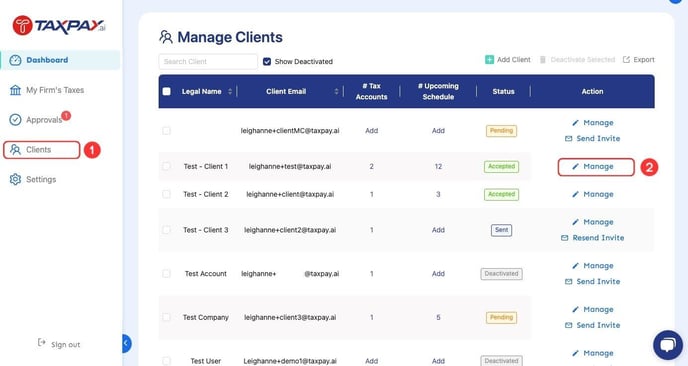The width and height of the screenshot is (688, 366).
Task: Click Accepted status of Test - Client 1
Action: tap(502, 166)
